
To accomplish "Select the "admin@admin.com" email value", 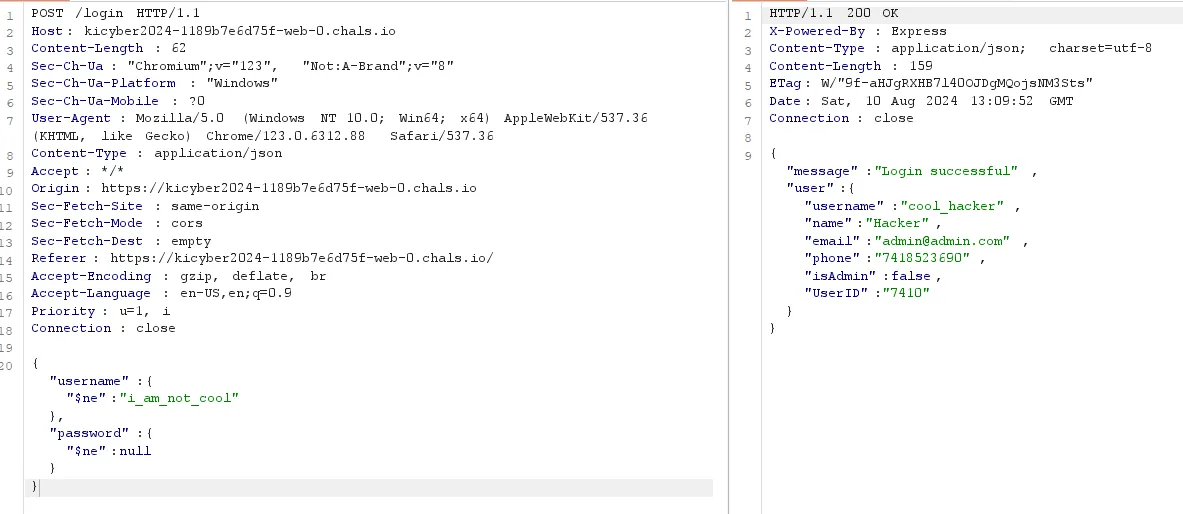I will 942,241.
